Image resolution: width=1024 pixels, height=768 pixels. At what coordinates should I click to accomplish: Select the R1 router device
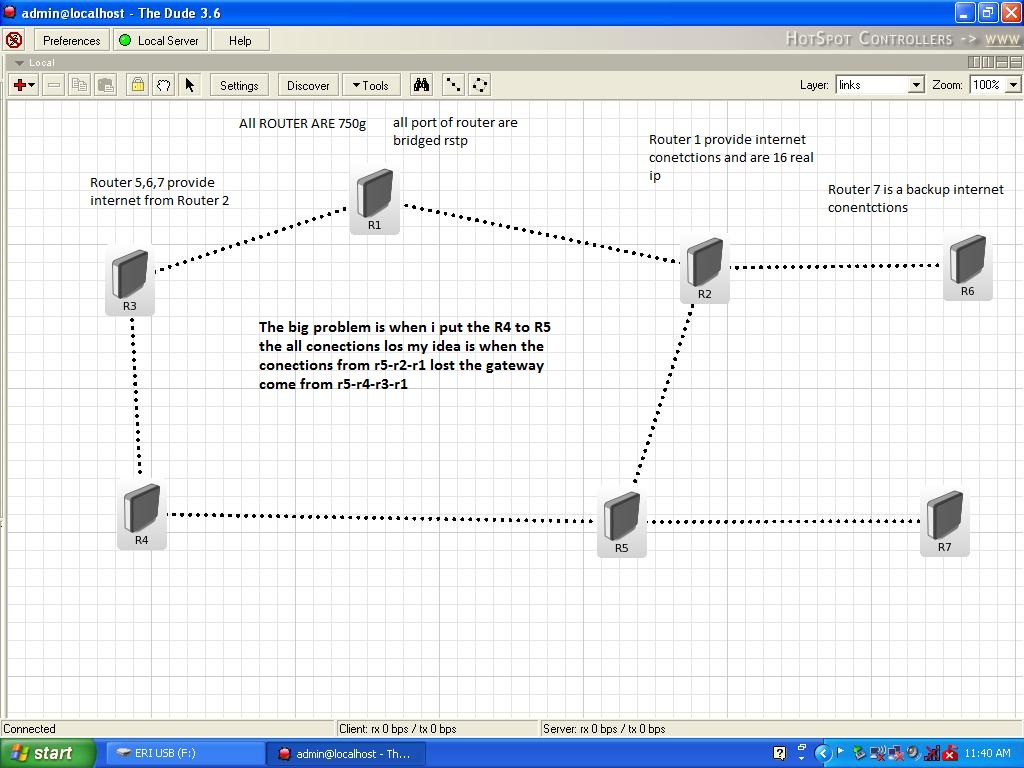click(x=374, y=199)
